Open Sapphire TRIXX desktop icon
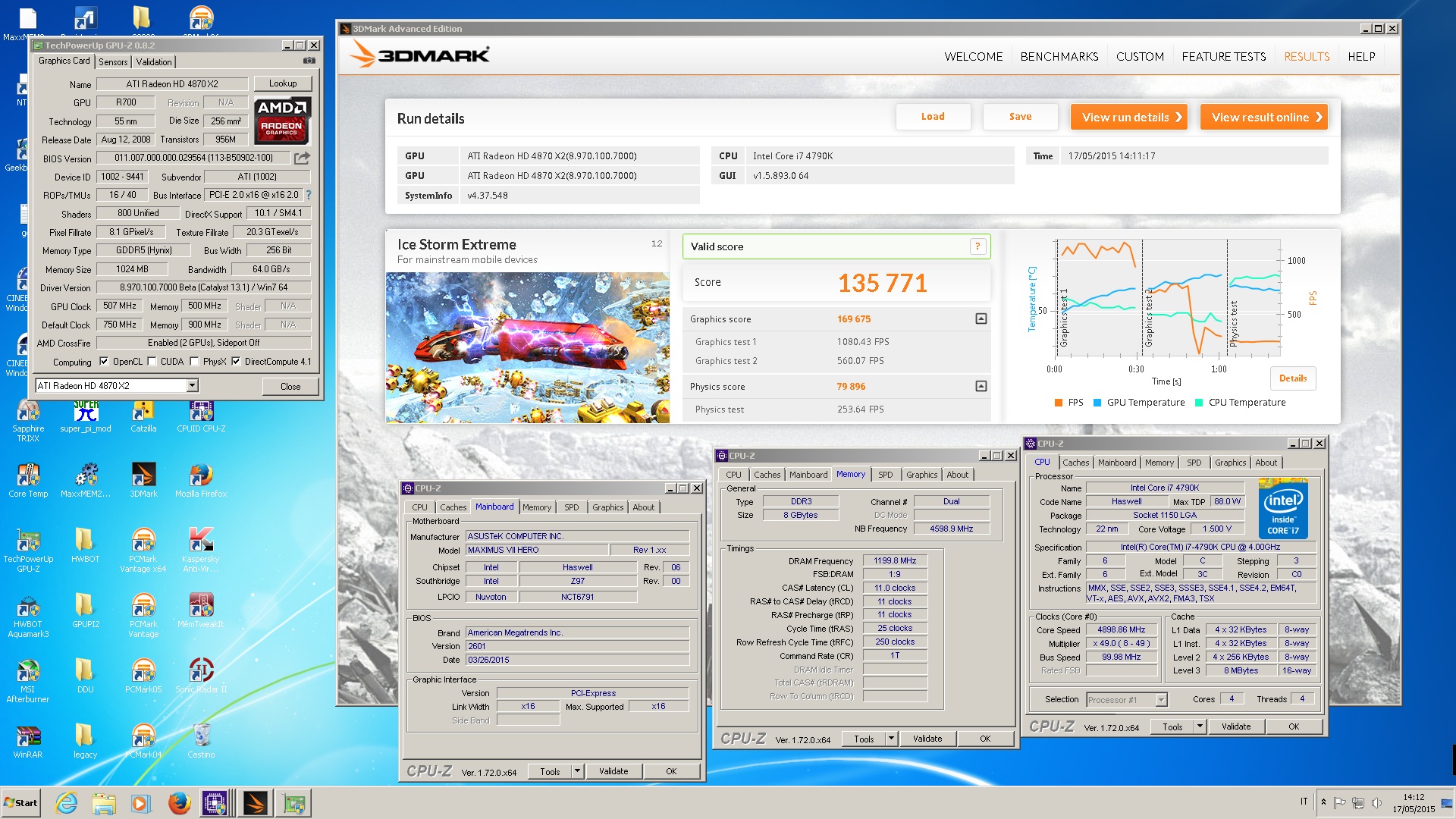 click(28, 421)
